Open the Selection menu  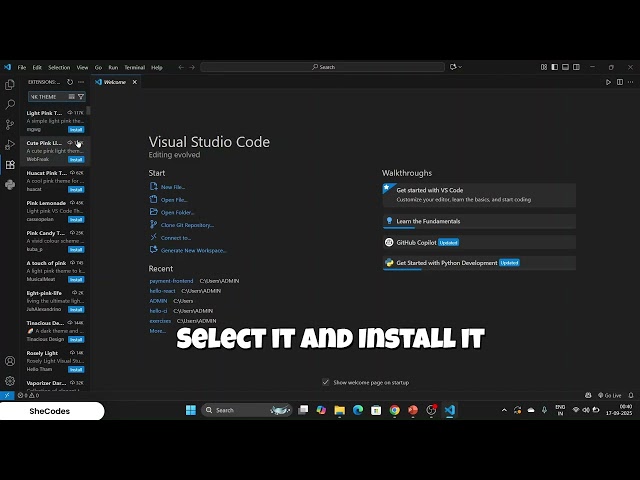[x=59, y=67]
